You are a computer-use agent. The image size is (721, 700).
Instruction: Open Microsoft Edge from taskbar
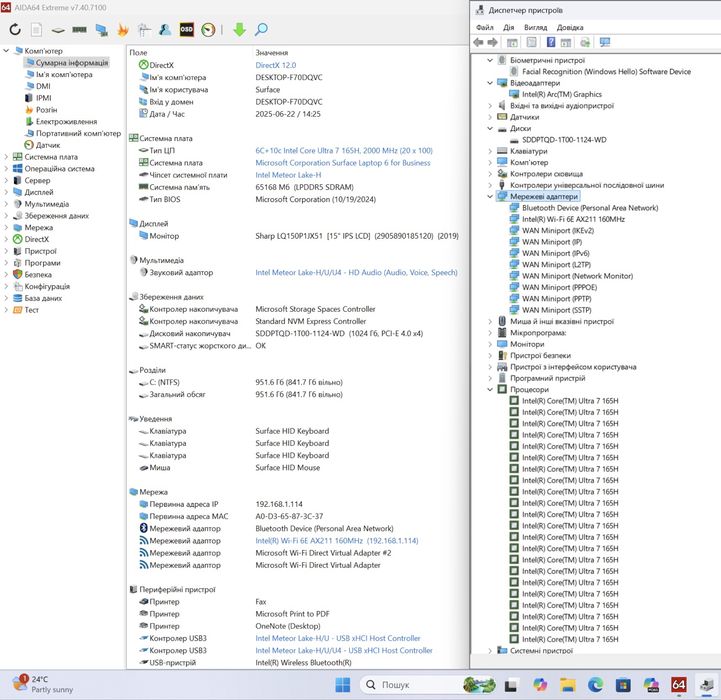tap(595, 685)
